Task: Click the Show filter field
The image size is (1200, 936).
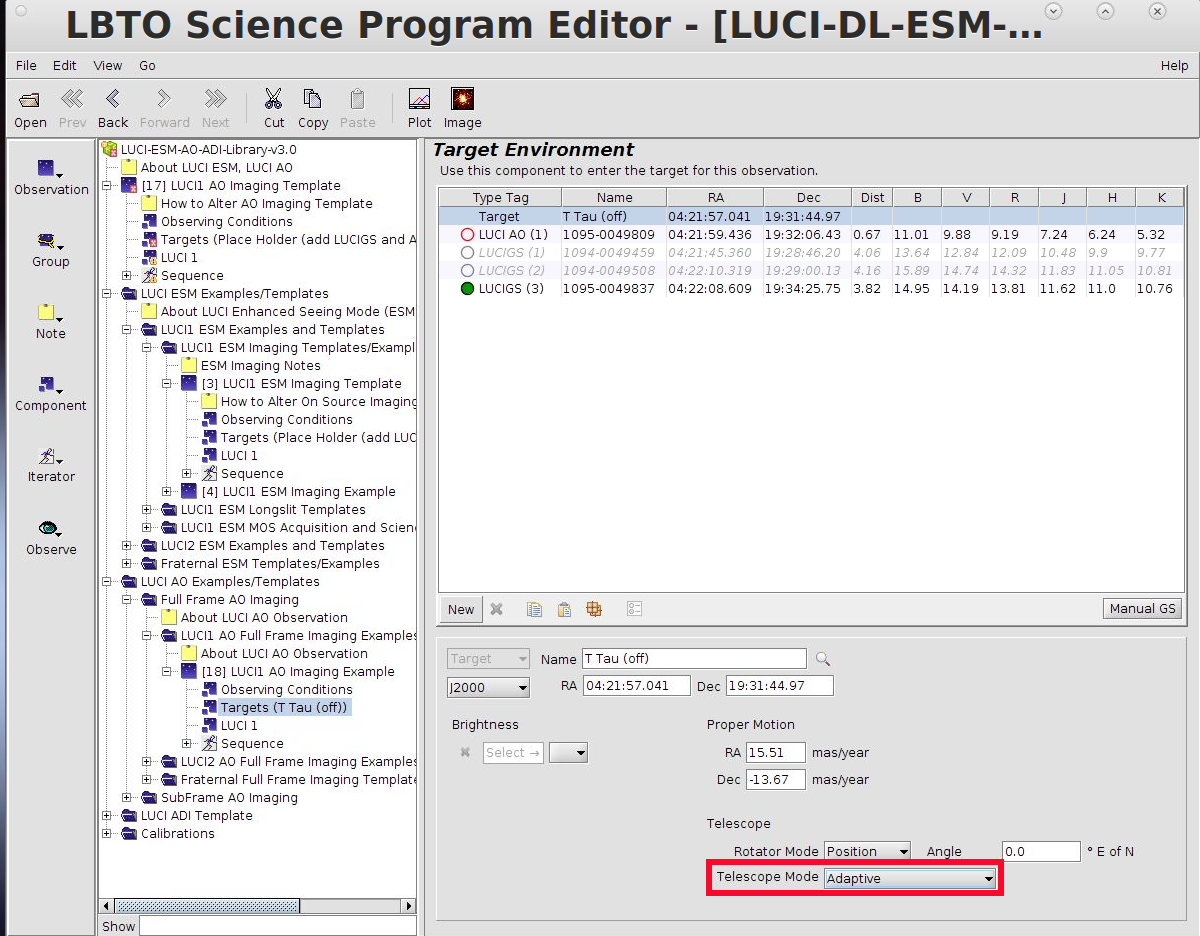Action: (x=277, y=927)
